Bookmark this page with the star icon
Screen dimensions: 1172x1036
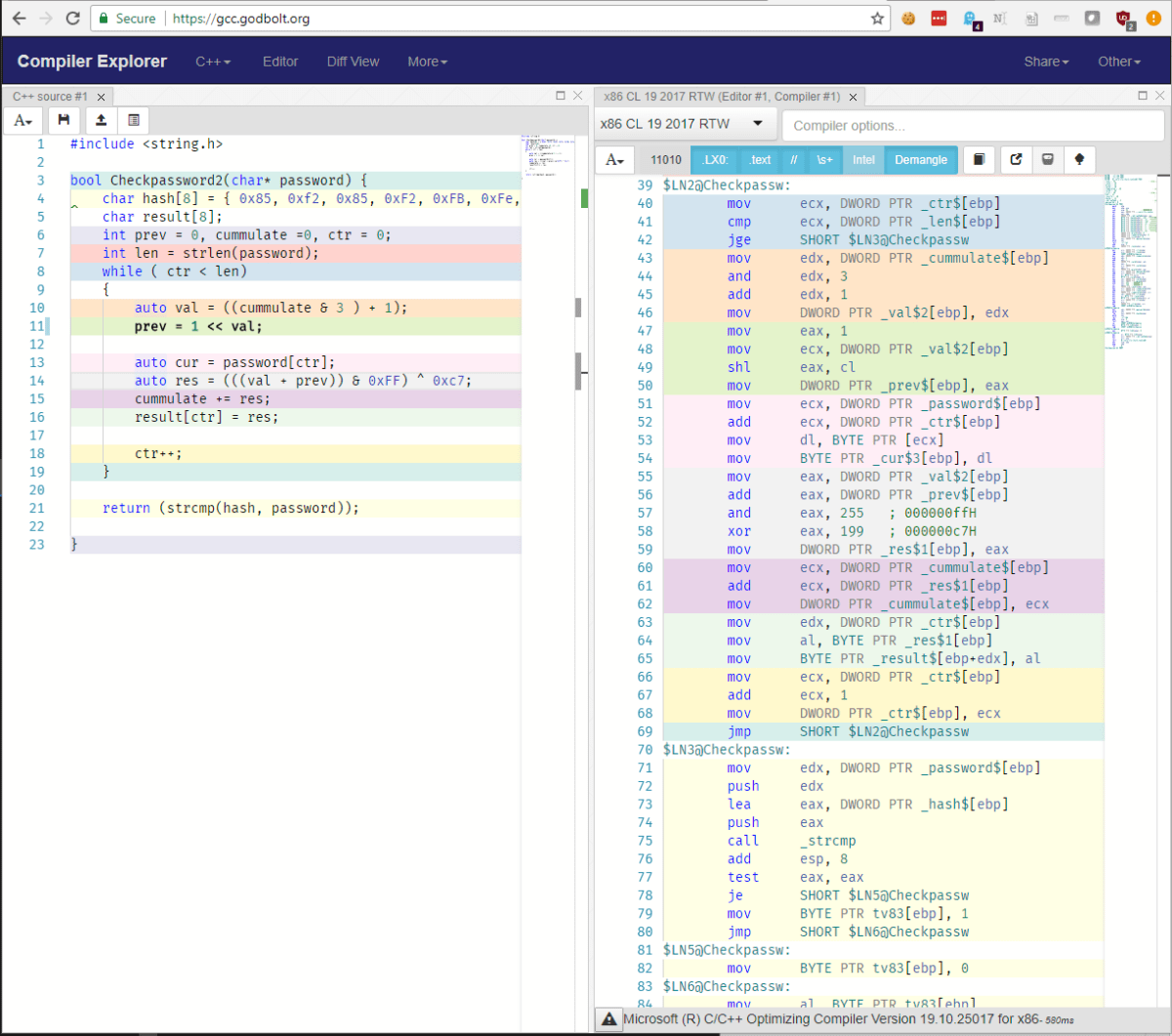coord(877,19)
